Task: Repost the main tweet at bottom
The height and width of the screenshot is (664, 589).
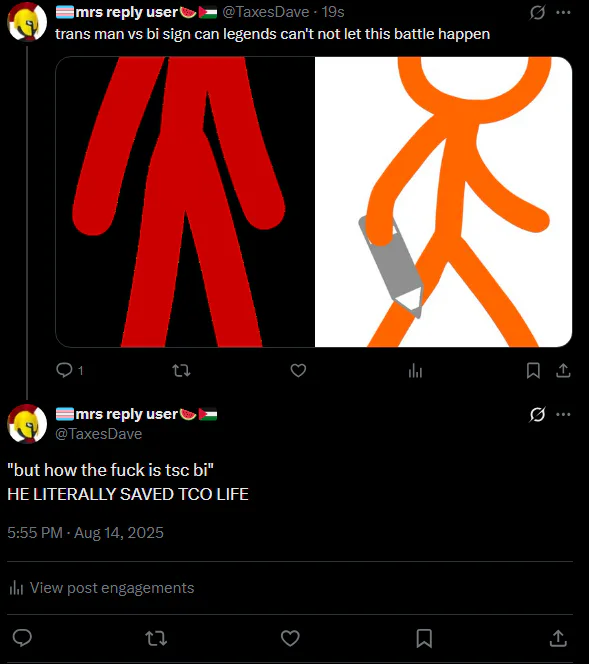Action: point(156,638)
